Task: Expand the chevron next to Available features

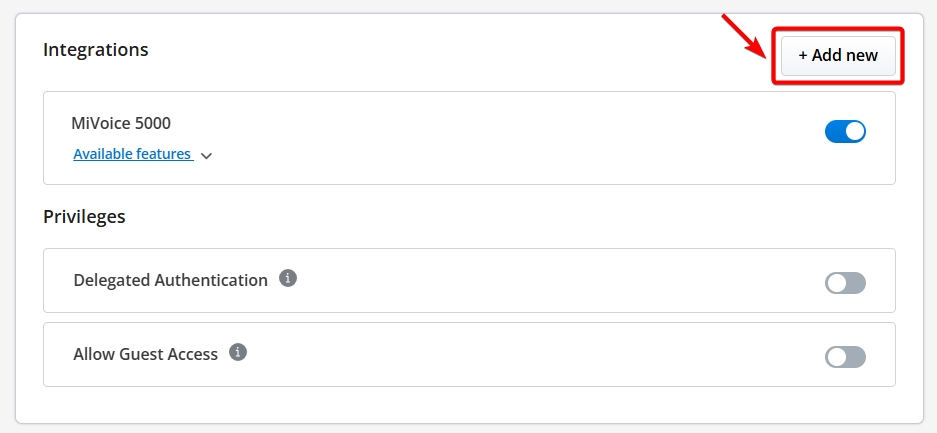Action: (206, 156)
